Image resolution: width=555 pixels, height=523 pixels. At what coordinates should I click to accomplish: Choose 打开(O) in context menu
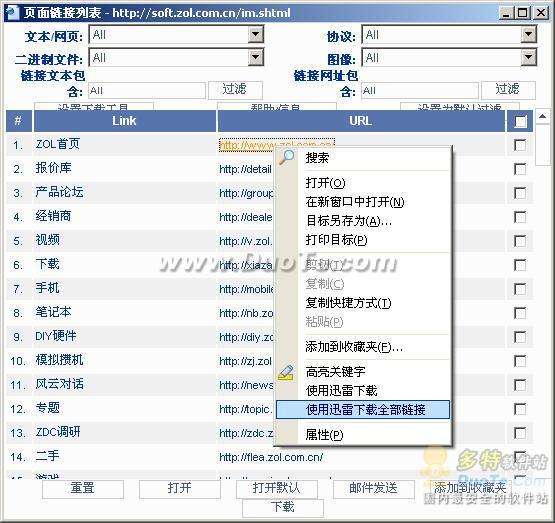(363, 183)
